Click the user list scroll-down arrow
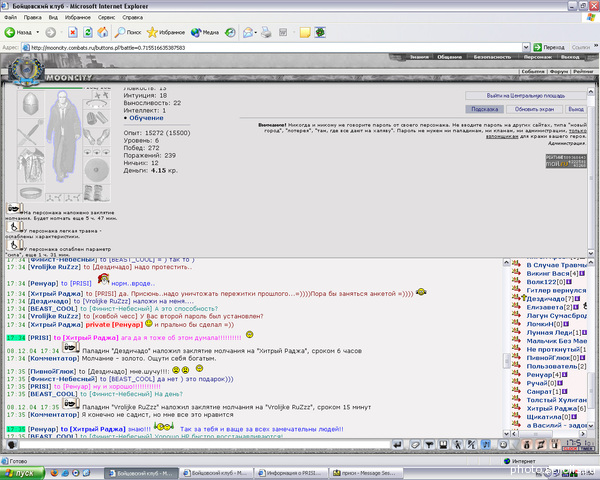 point(591,425)
